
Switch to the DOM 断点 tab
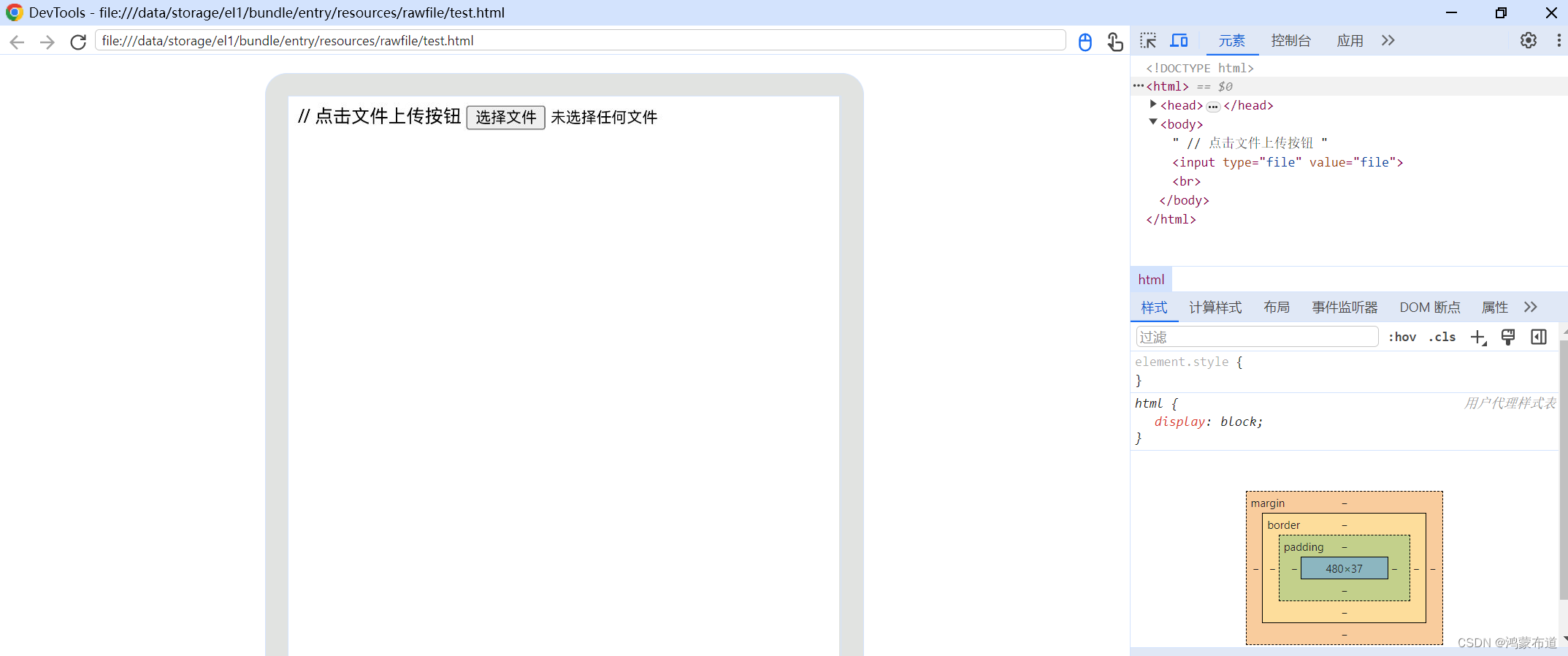pyautogui.click(x=1430, y=308)
